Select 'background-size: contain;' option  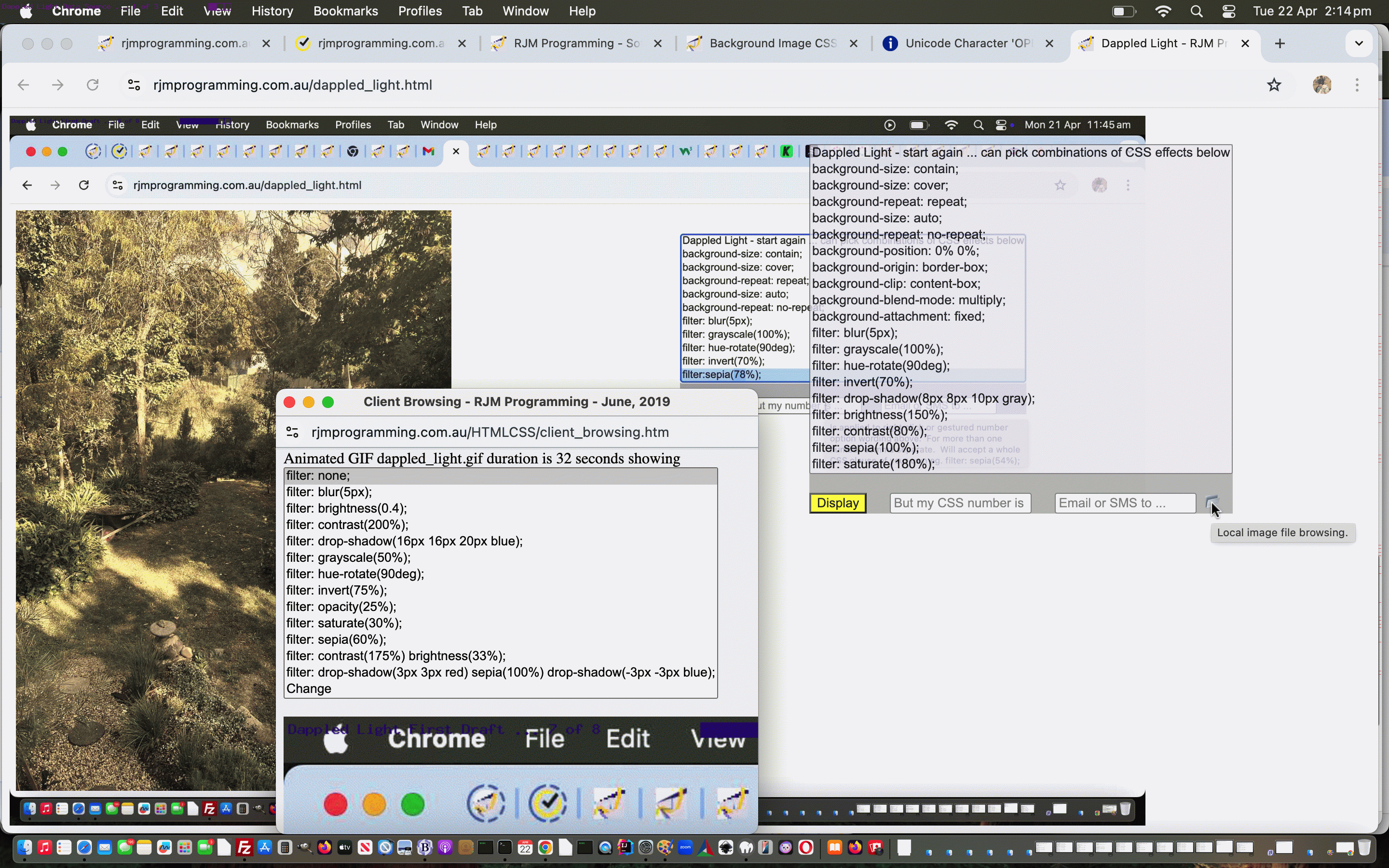(x=1020, y=169)
